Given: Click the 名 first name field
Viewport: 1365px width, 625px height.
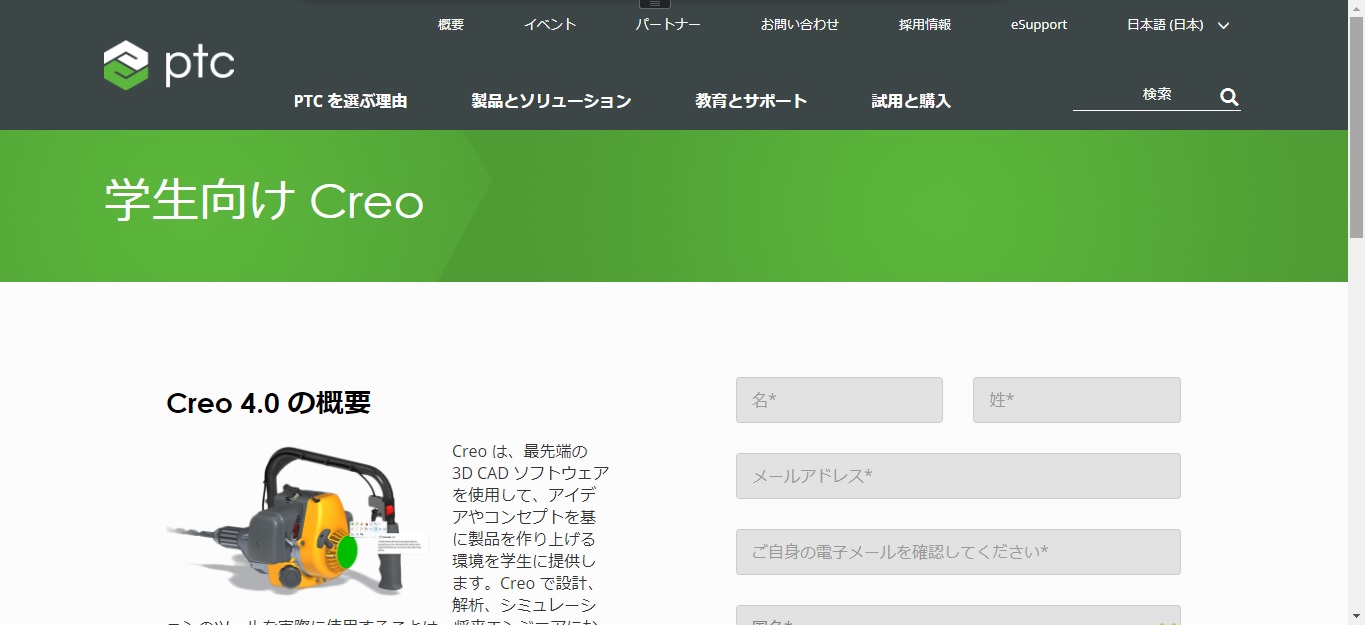Looking at the screenshot, I should pos(838,399).
